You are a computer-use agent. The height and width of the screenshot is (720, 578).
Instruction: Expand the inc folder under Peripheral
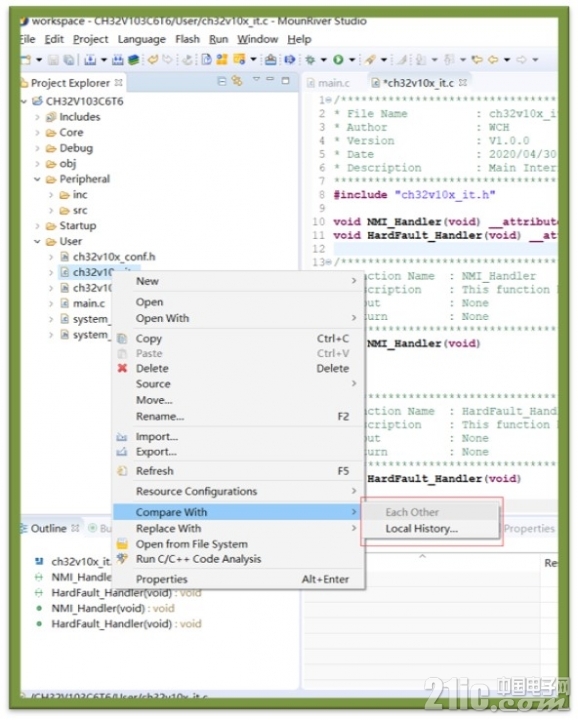click(x=51, y=195)
